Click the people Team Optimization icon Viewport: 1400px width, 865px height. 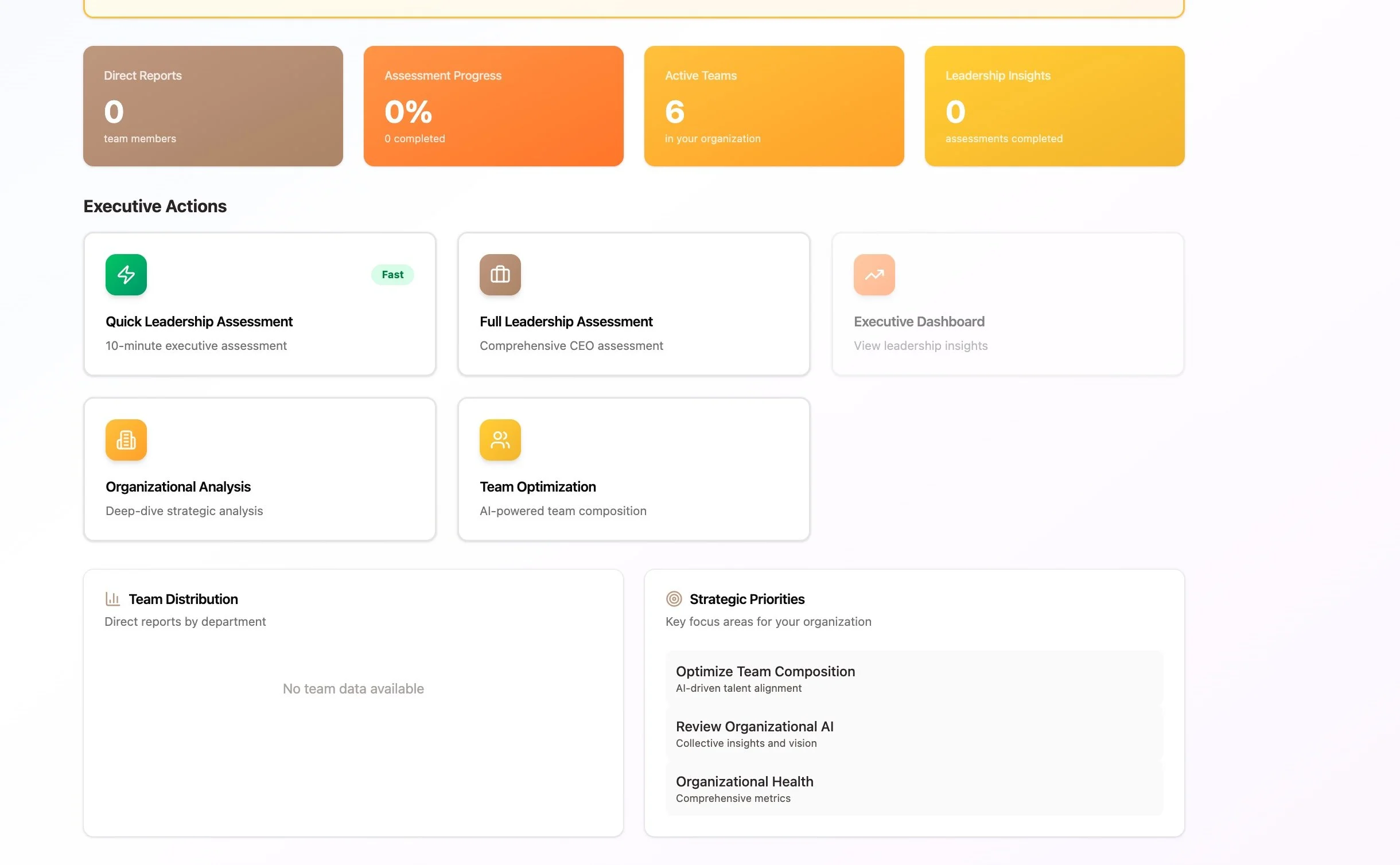(x=500, y=440)
